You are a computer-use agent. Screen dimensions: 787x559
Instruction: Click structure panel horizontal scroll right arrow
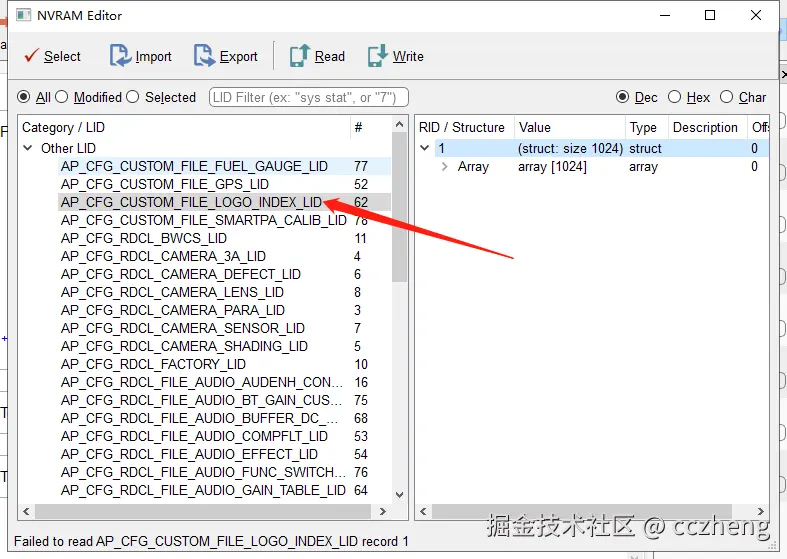pos(761,512)
